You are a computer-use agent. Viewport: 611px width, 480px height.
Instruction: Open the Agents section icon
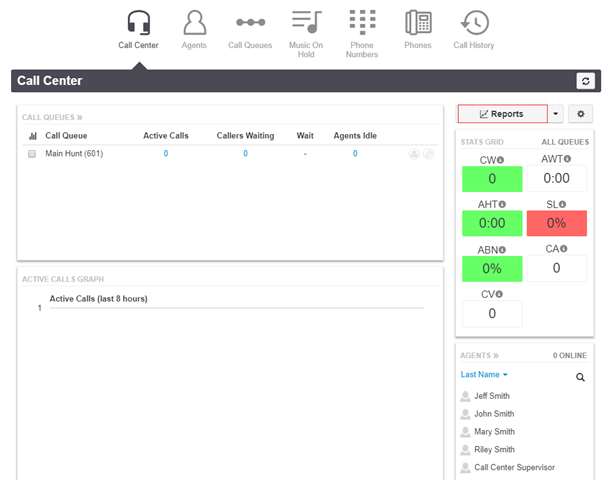pyautogui.click(x=194, y=23)
